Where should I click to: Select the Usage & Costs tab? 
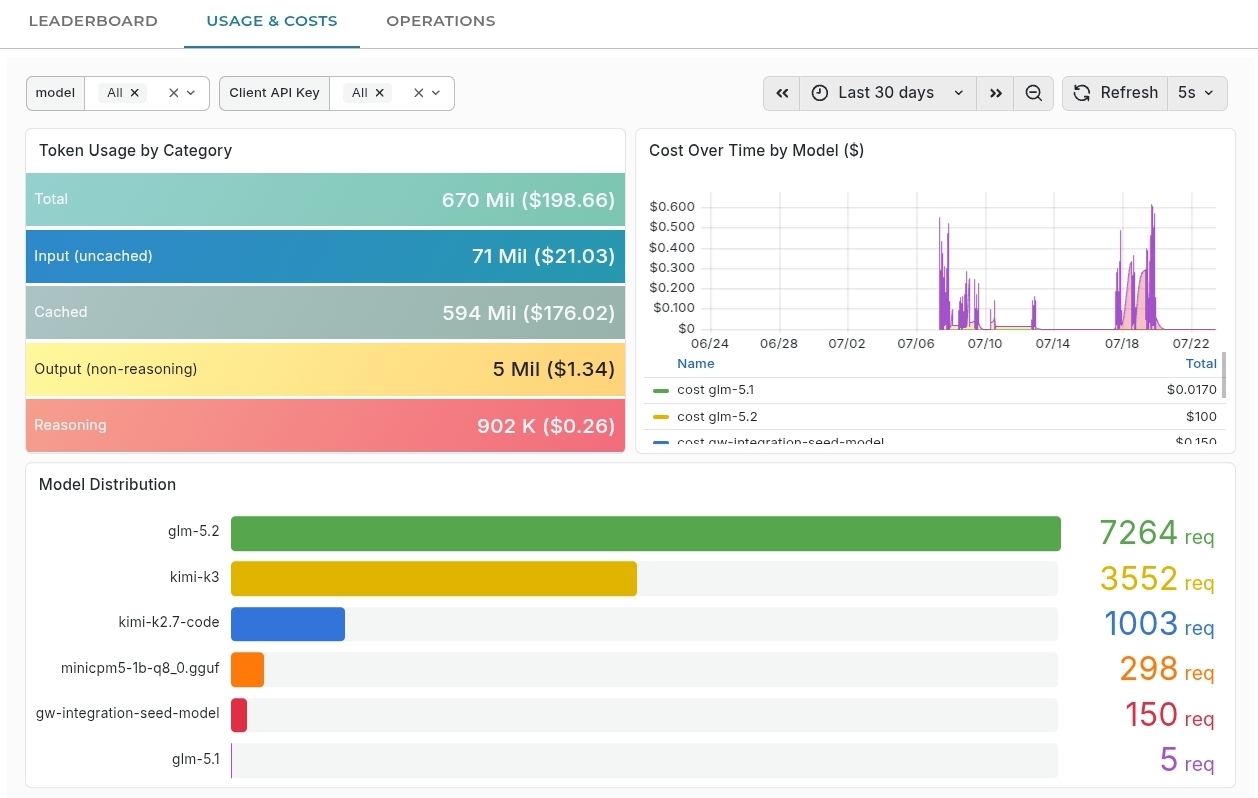click(x=272, y=21)
